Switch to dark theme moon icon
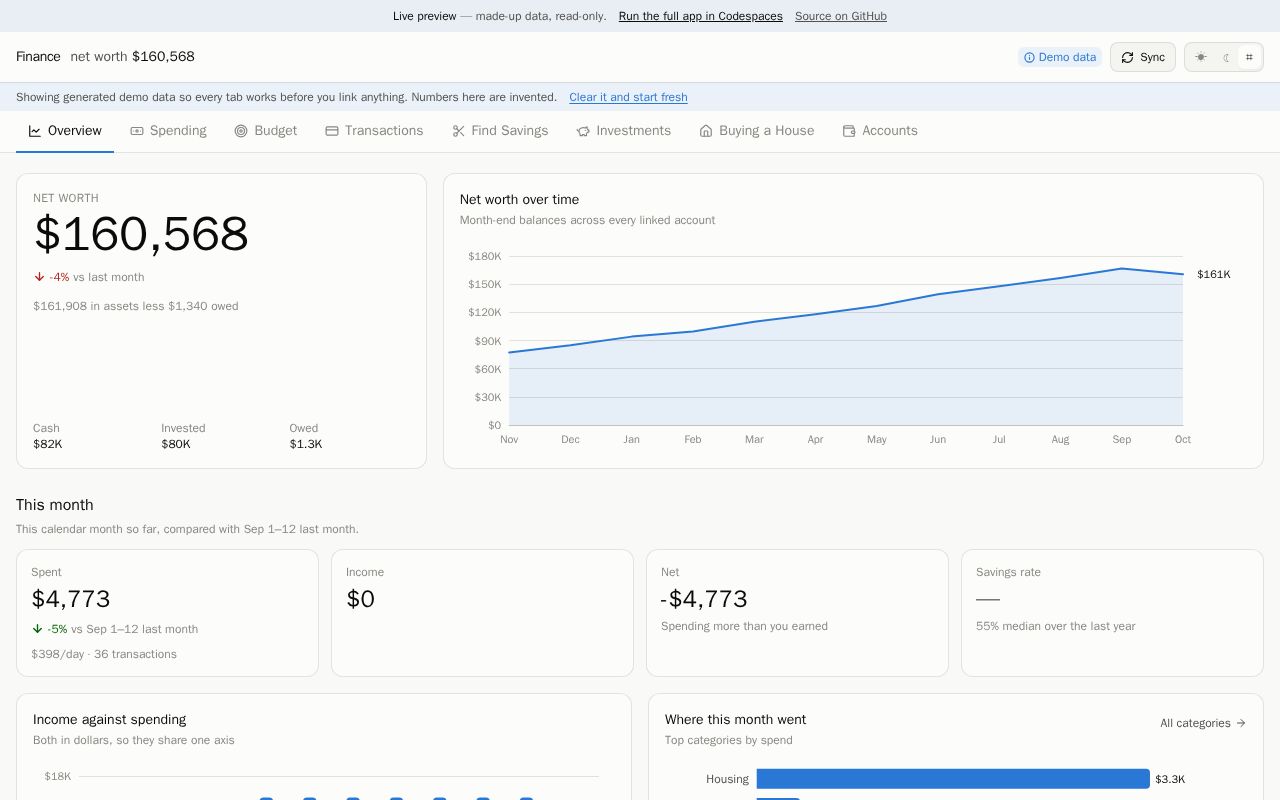This screenshot has height=800, width=1280. (1225, 57)
